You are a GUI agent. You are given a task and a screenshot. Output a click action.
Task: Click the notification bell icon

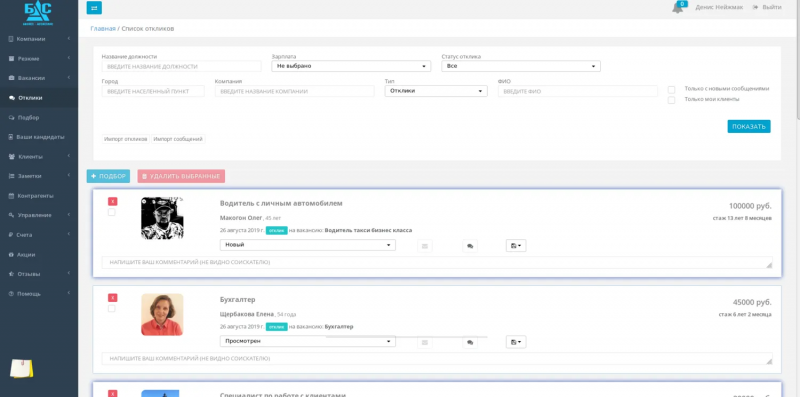(677, 8)
